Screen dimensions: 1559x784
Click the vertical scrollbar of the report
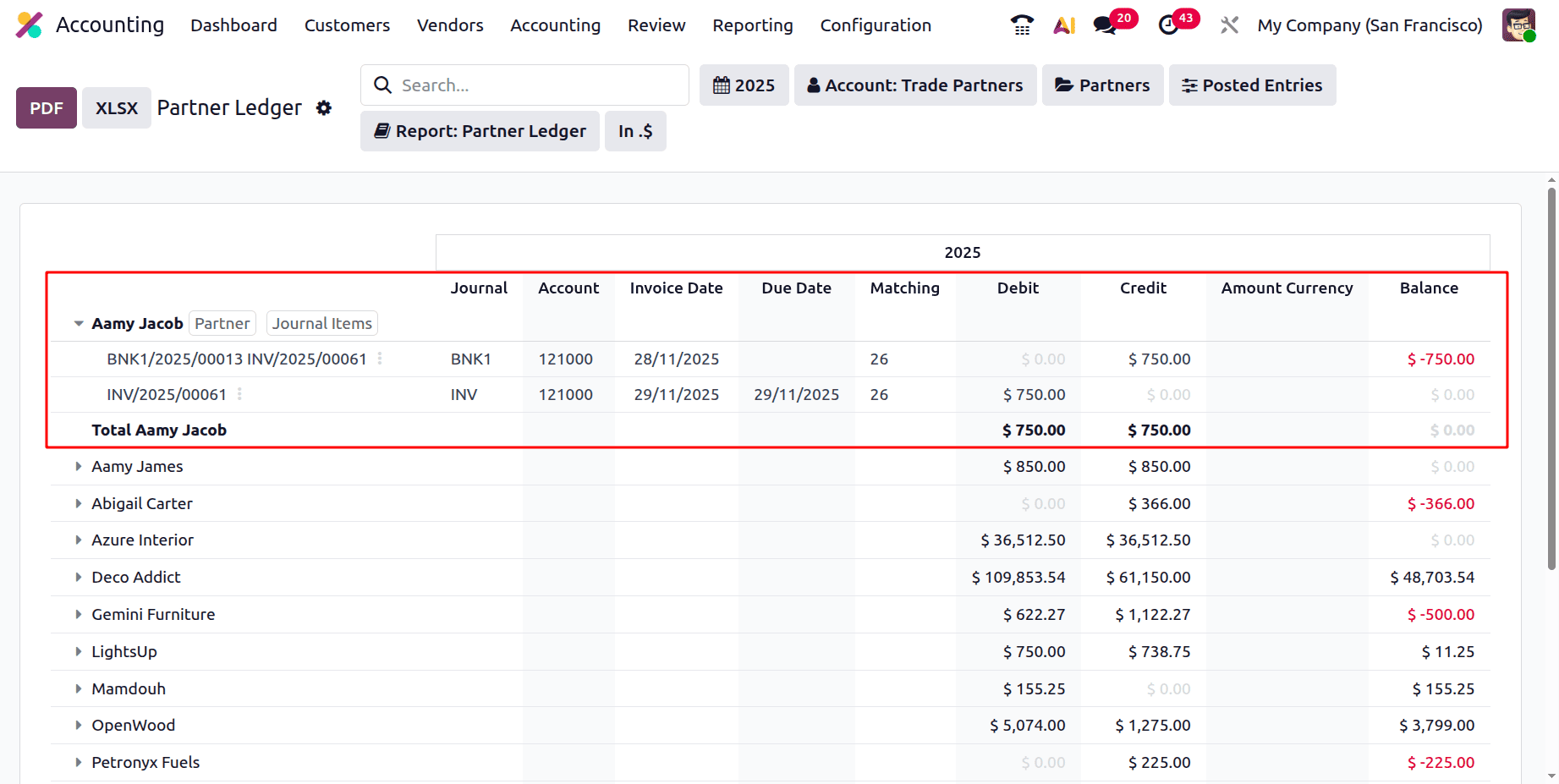coord(1551,378)
